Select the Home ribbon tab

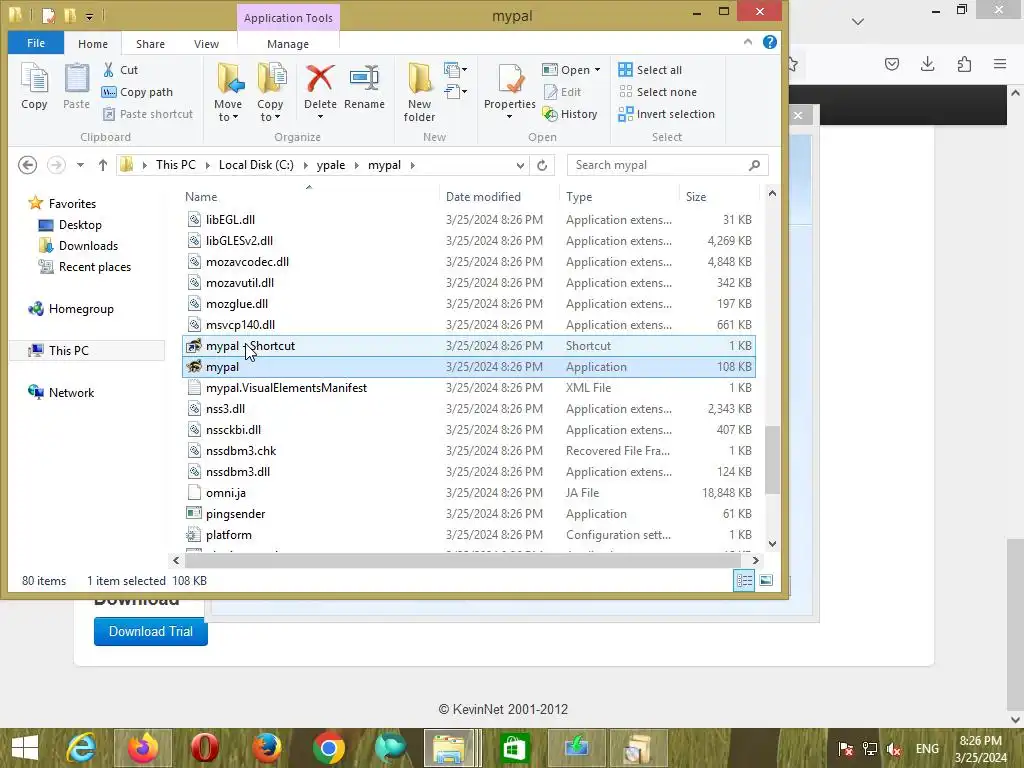tap(93, 44)
